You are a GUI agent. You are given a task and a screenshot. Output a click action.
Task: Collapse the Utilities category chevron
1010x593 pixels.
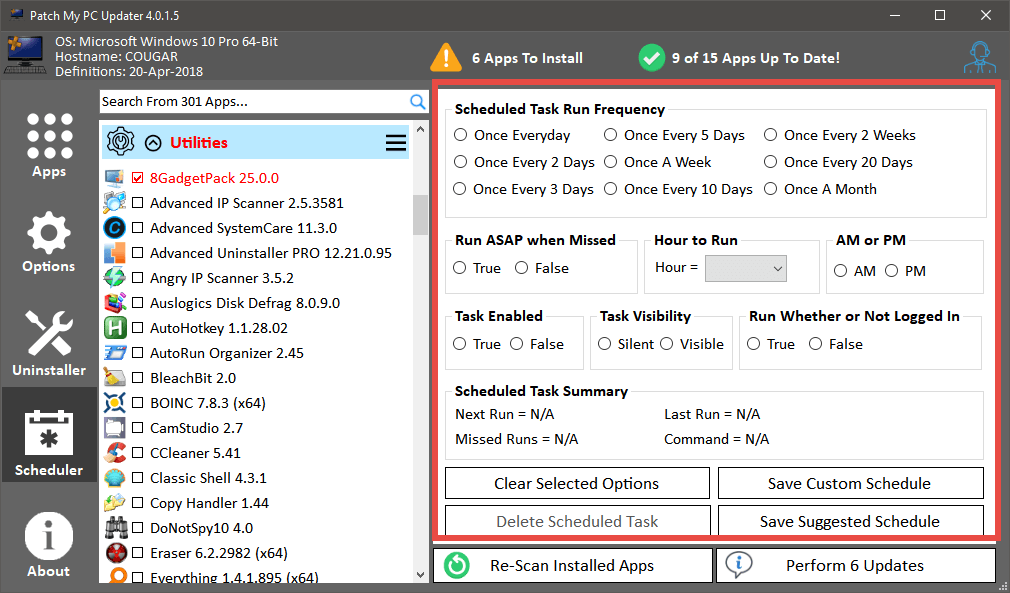click(153, 143)
